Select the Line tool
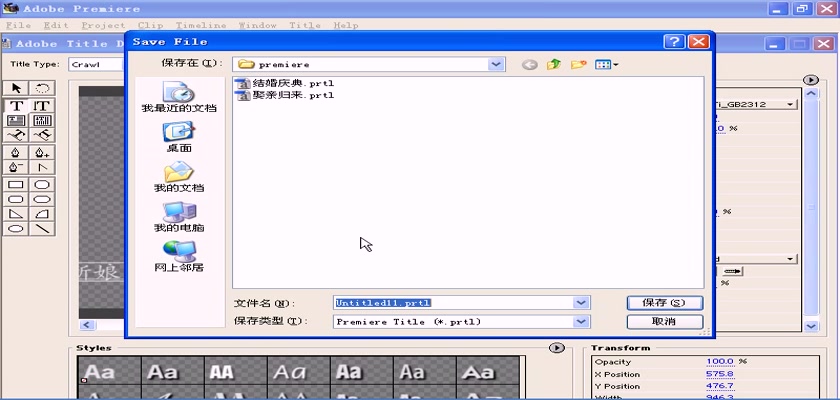This screenshot has height=400, width=840. coord(42,229)
